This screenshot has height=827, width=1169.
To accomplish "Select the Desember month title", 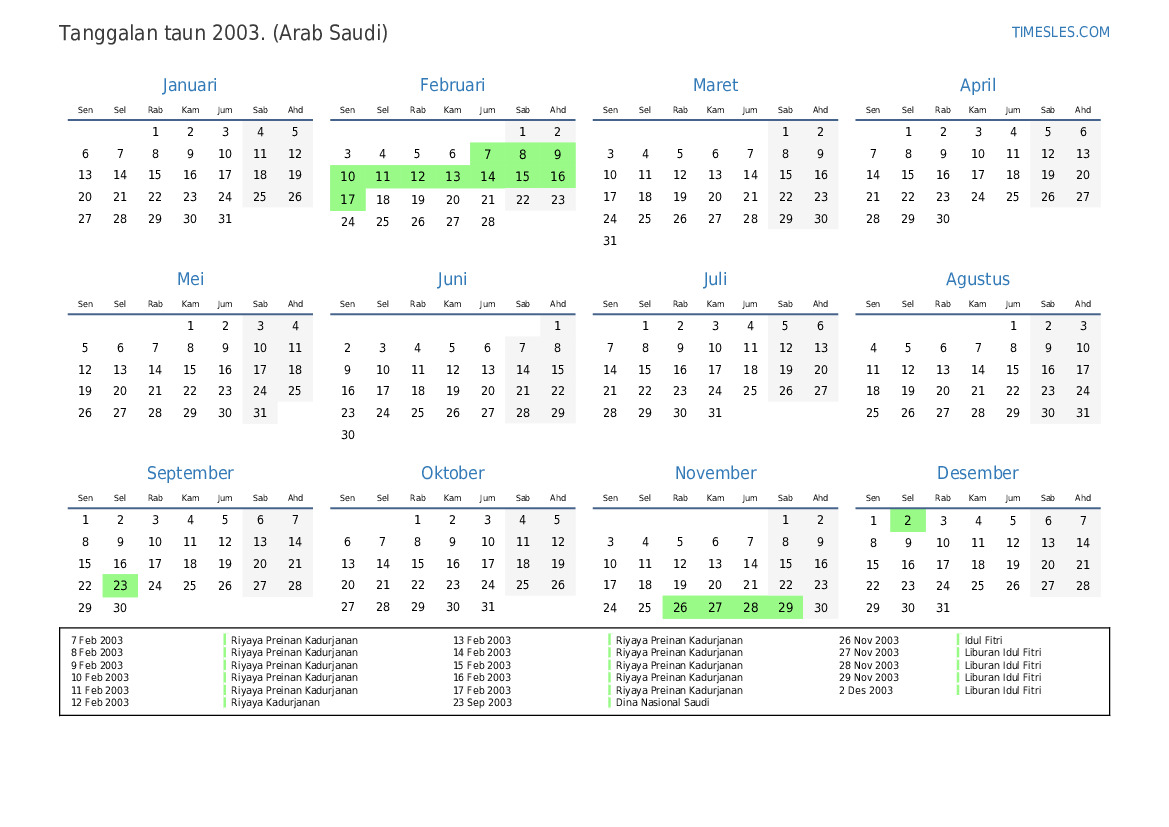I will (x=977, y=473).
